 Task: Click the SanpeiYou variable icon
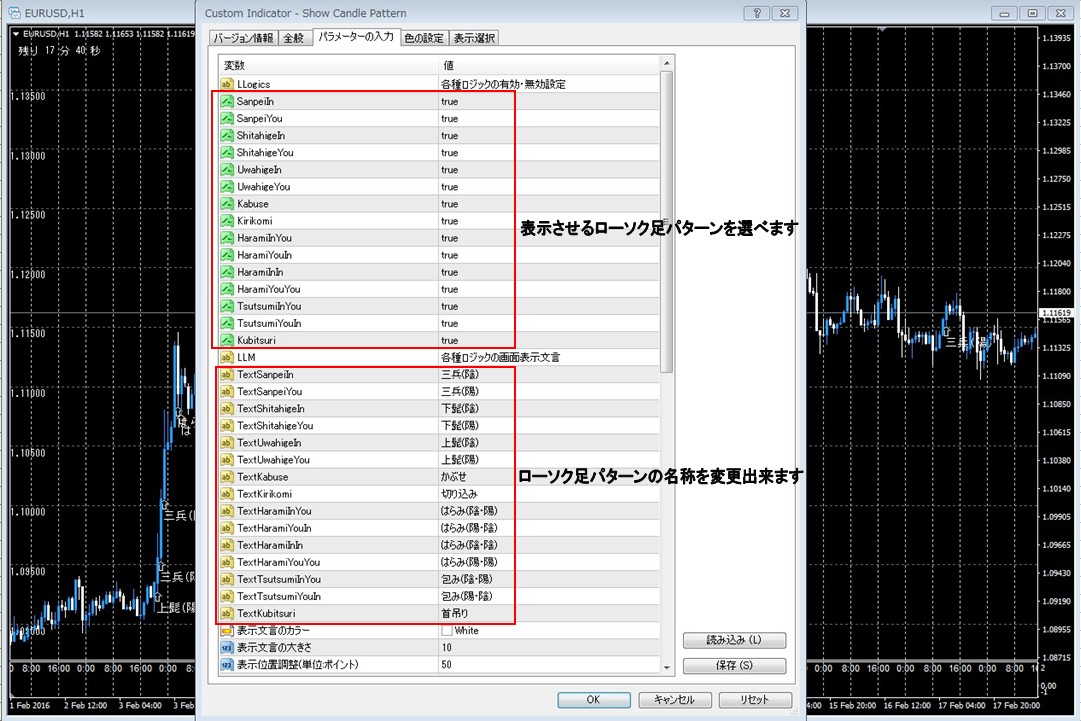coord(227,119)
